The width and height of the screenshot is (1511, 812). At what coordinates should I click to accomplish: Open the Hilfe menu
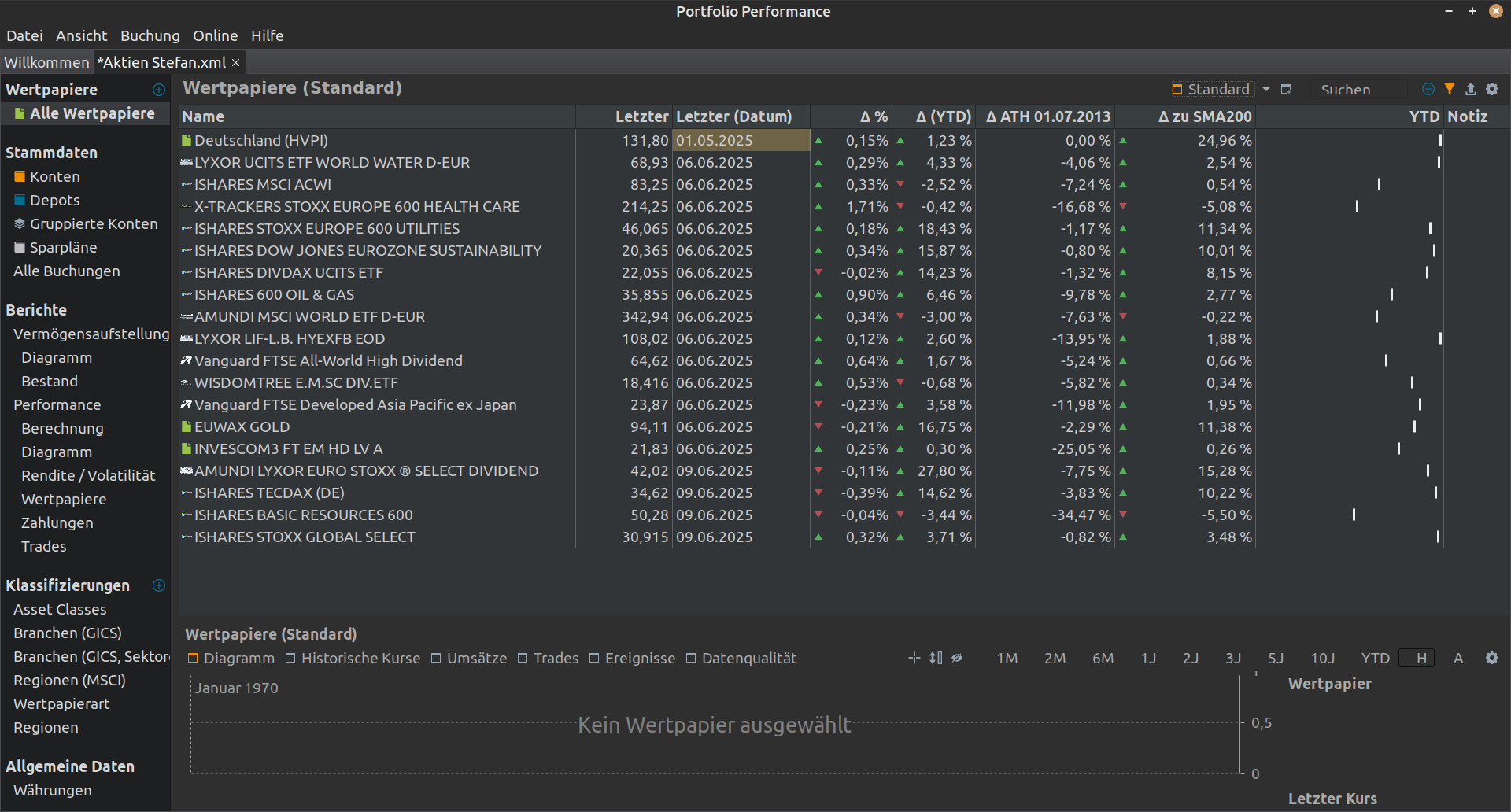pyautogui.click(x=267, y=35)
